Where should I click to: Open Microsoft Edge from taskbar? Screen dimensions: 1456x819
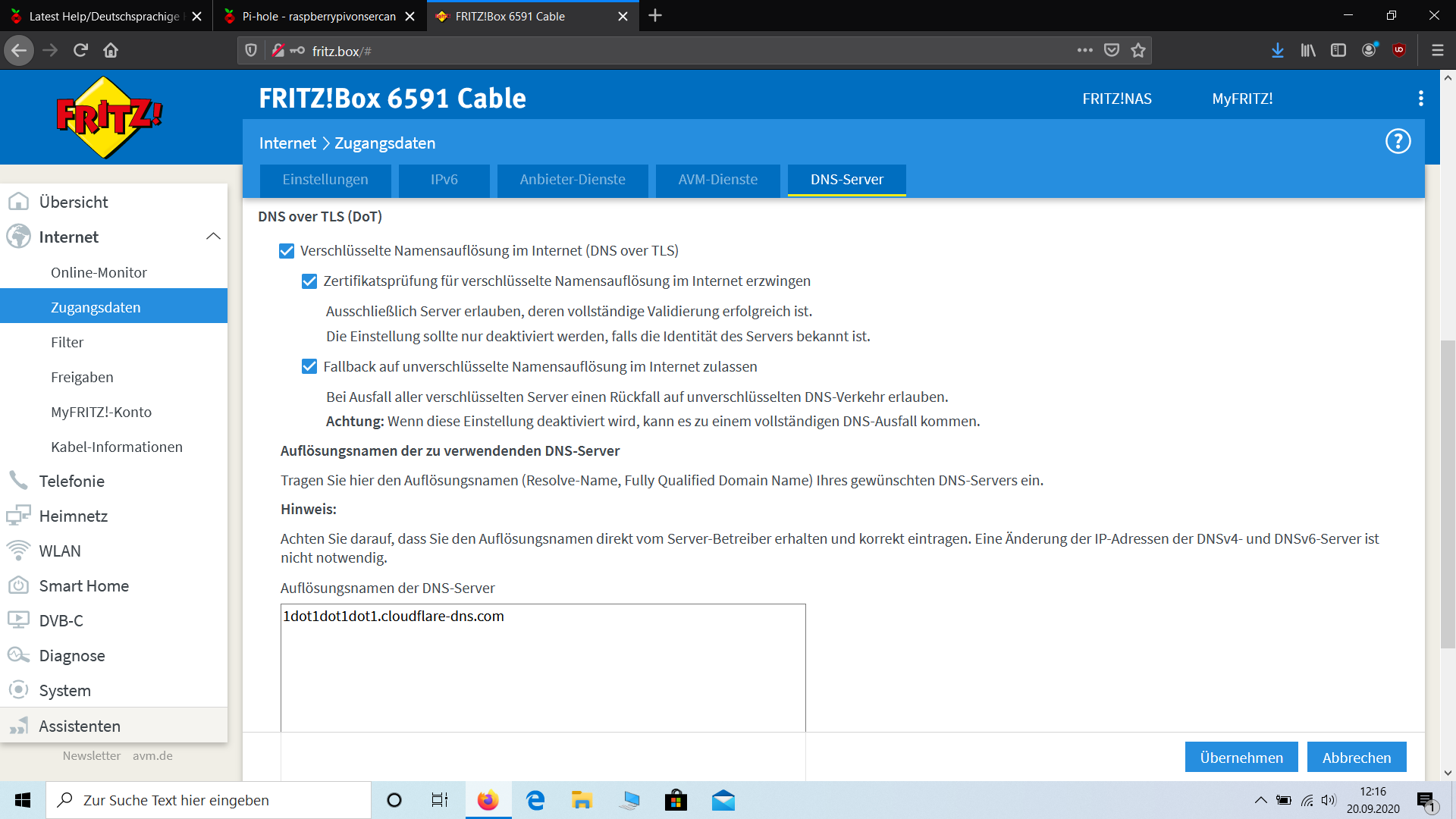pyautogui.click(x=535, y=800)
